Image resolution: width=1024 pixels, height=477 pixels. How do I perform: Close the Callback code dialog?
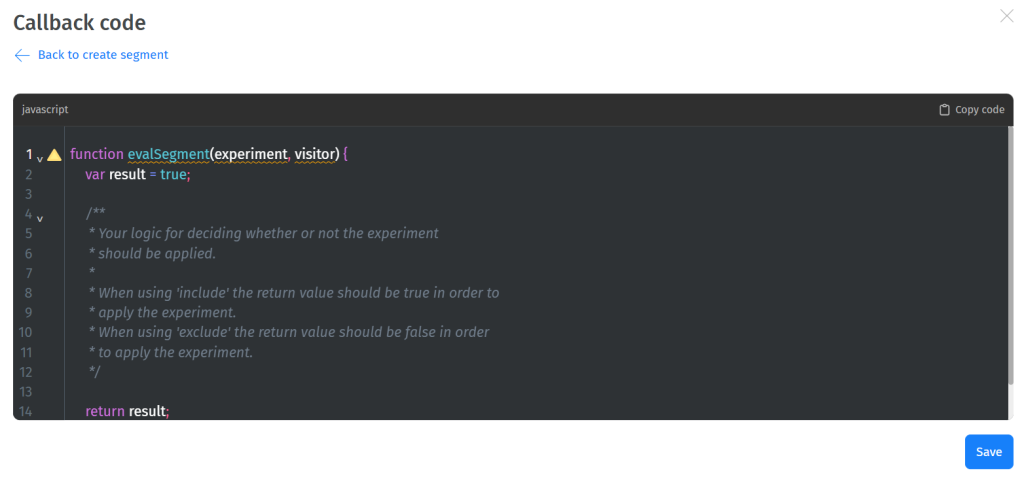point(1006,16)
